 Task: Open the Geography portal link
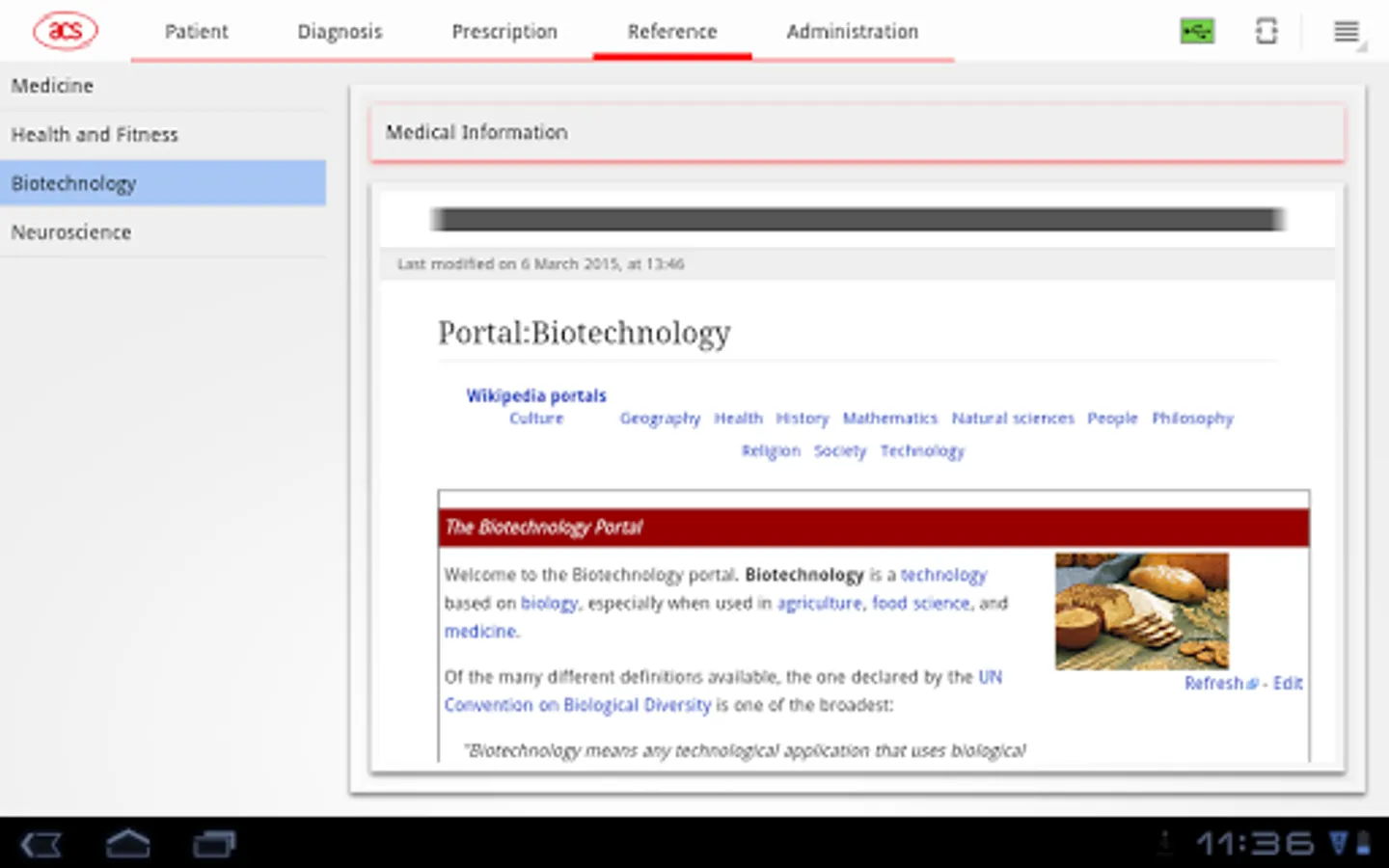[660, 419]
